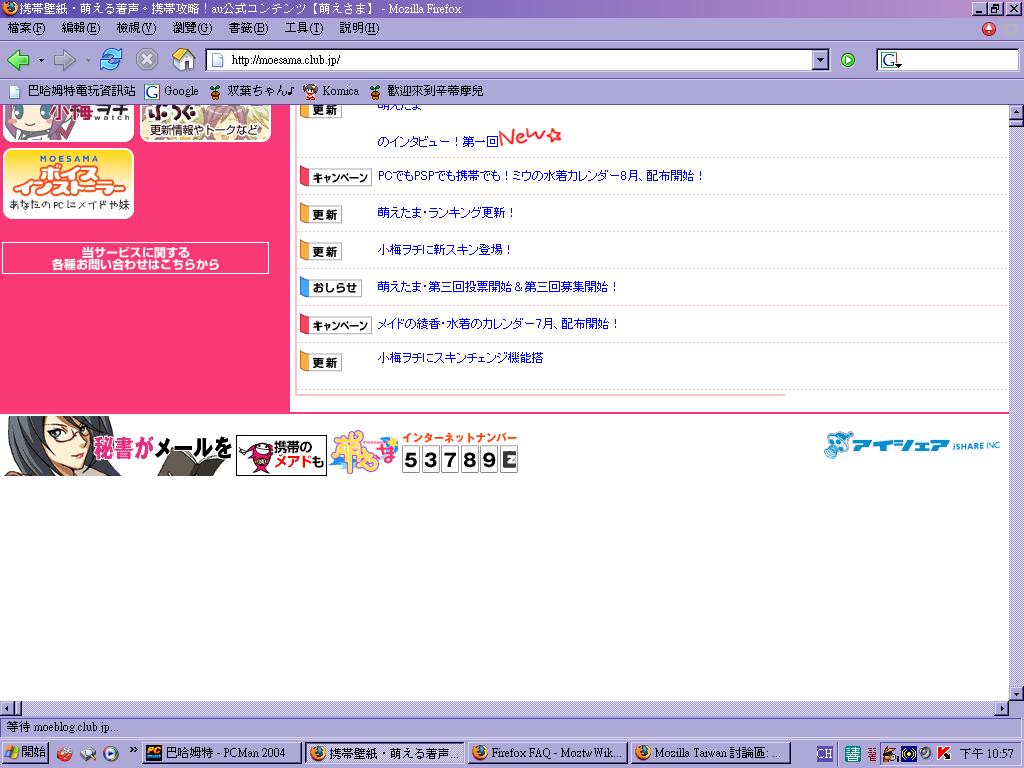Click the アイシェア iSHARE INC logo
Viewport: 1024px width, 768px height.
(x=911, y=445)
